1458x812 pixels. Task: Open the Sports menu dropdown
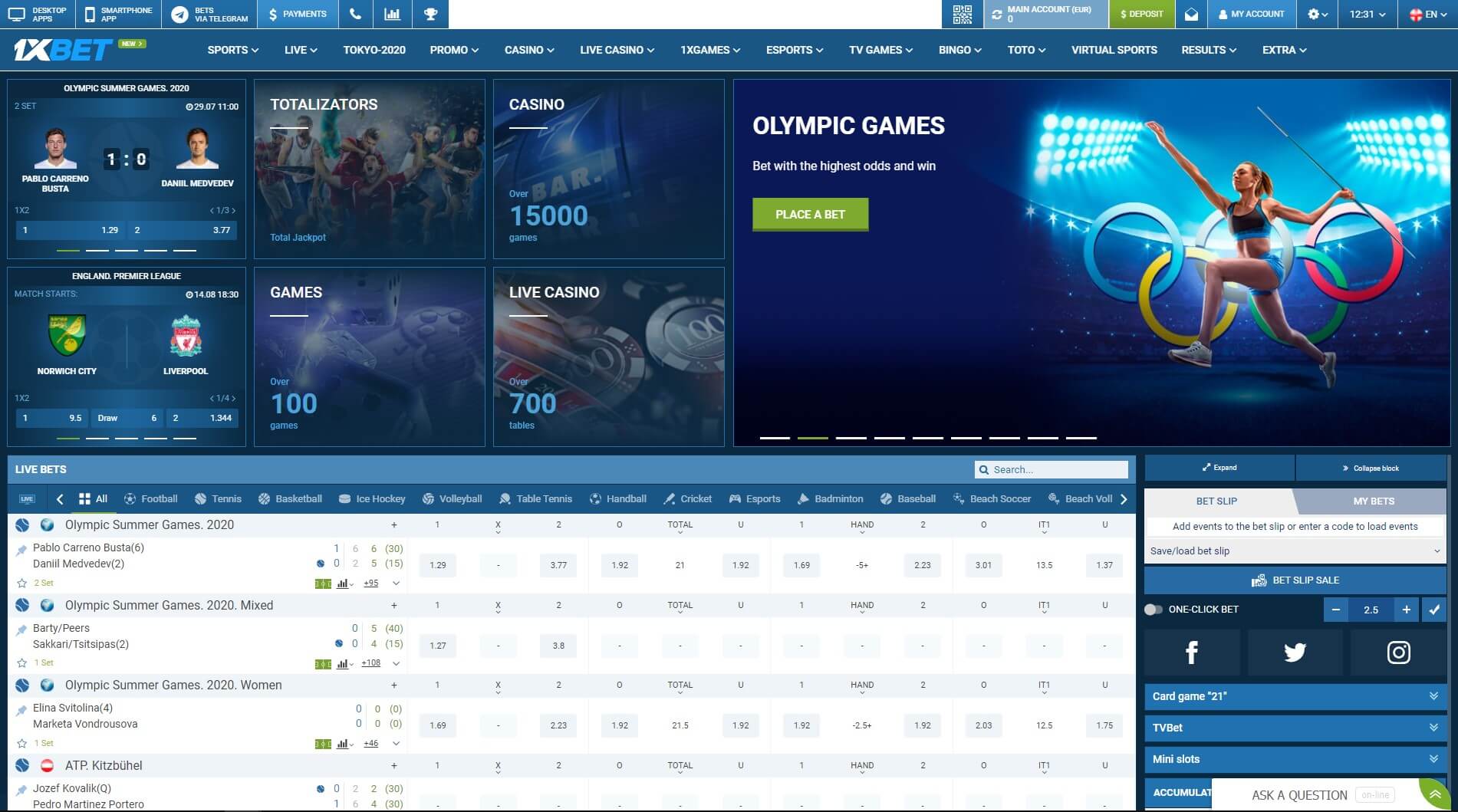(232, 50)
